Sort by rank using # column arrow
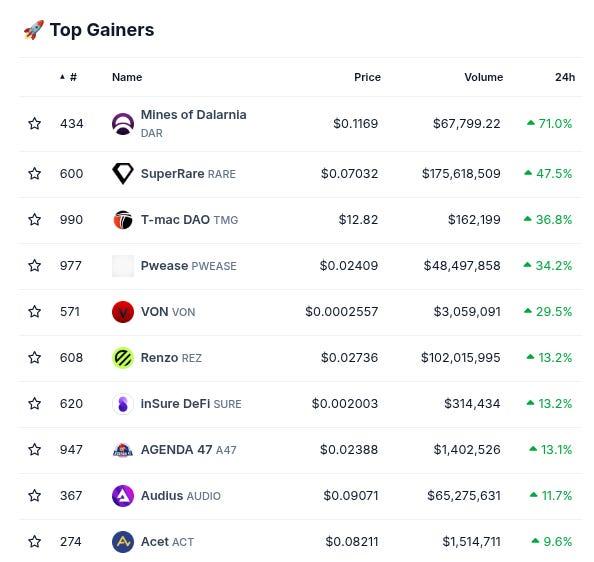The image size is (594, 562). click(68, 77)
